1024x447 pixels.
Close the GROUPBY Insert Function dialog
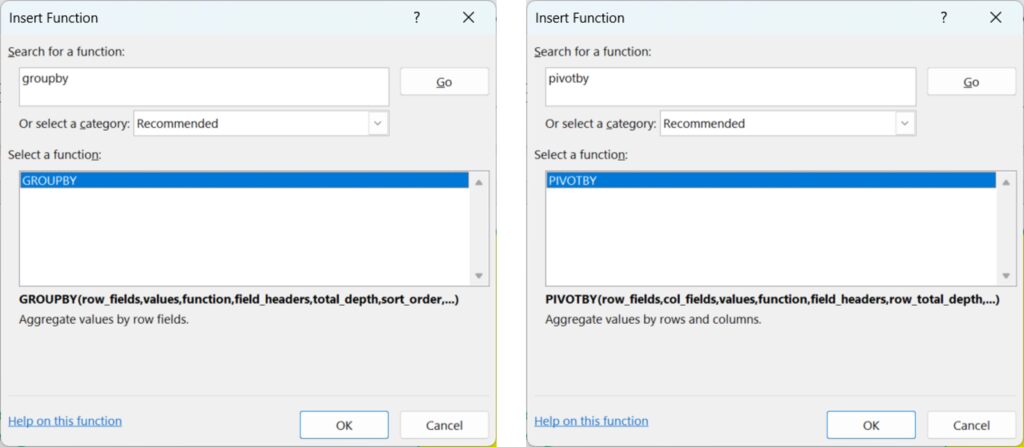(468, 18)
